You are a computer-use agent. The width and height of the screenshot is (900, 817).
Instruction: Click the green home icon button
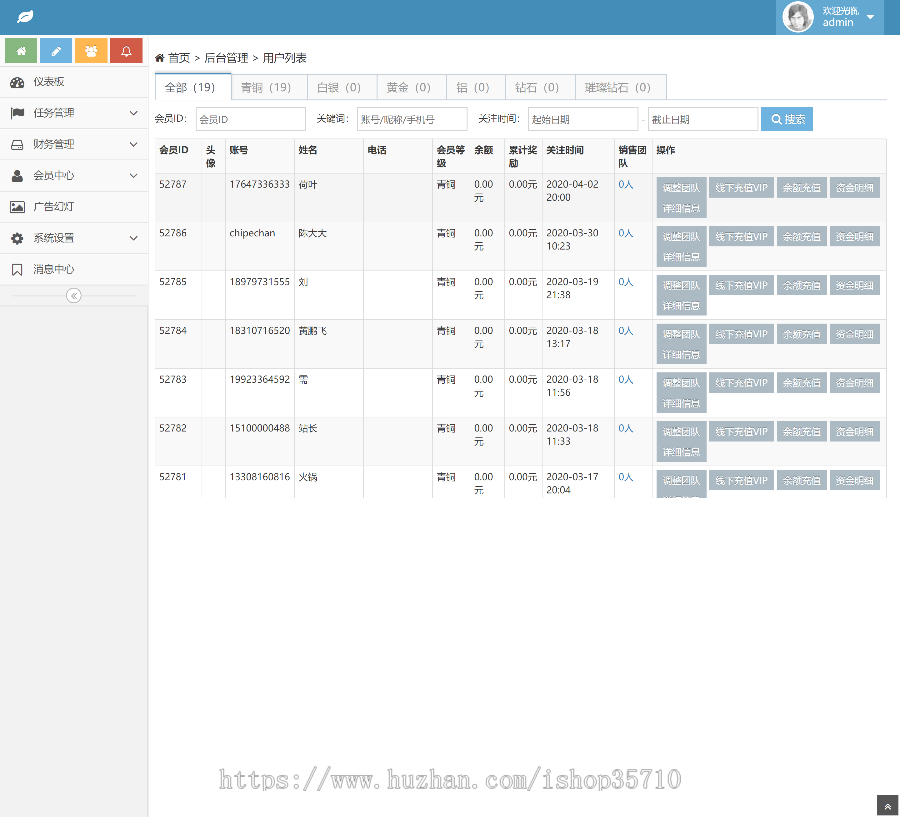click(21, 51)
